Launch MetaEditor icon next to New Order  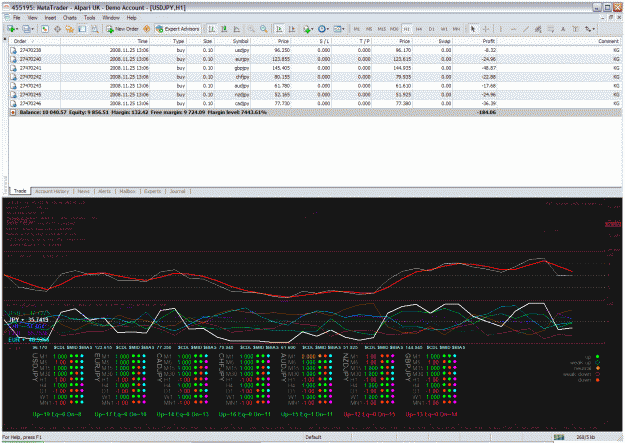click(x=146, y=29)
